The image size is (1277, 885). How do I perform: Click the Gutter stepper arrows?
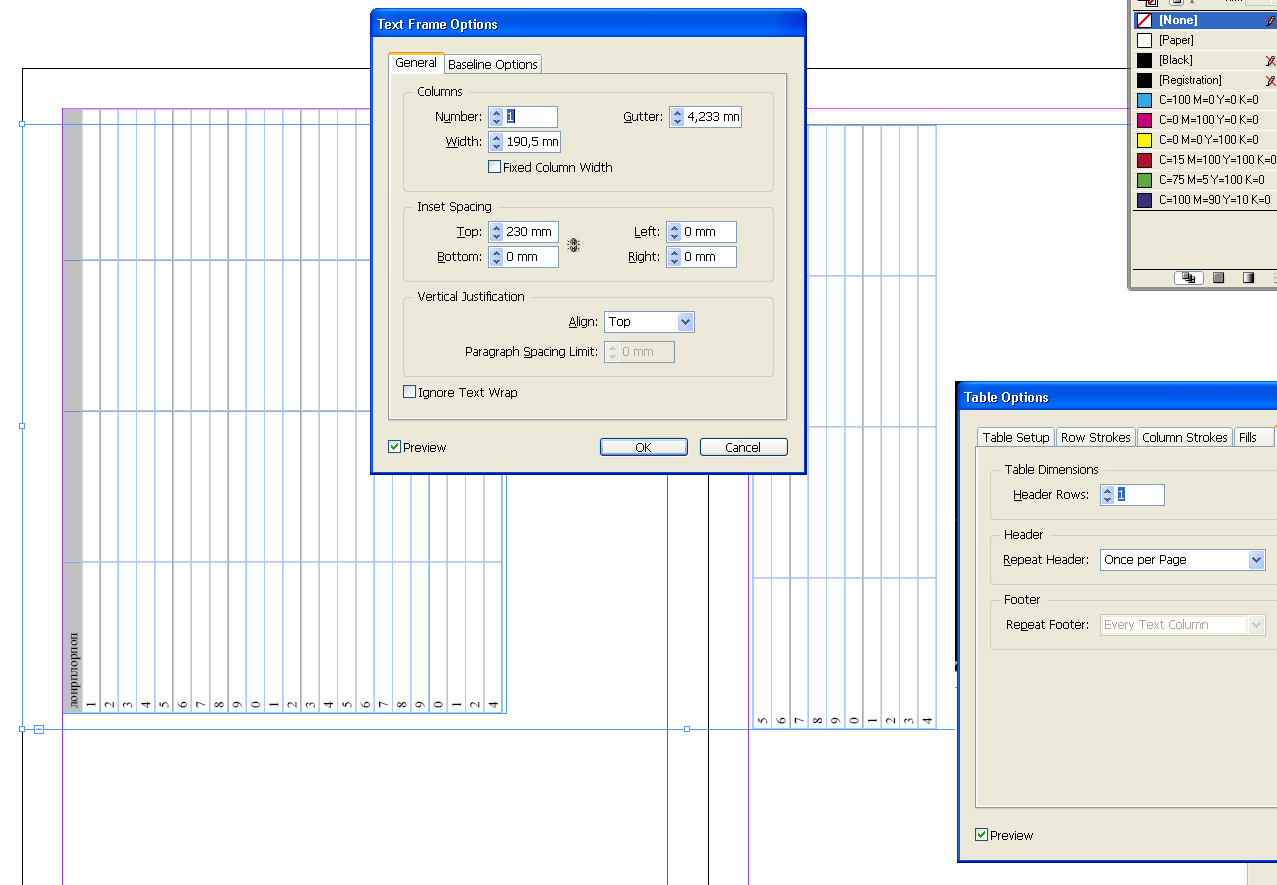click(x=677, y=117)
